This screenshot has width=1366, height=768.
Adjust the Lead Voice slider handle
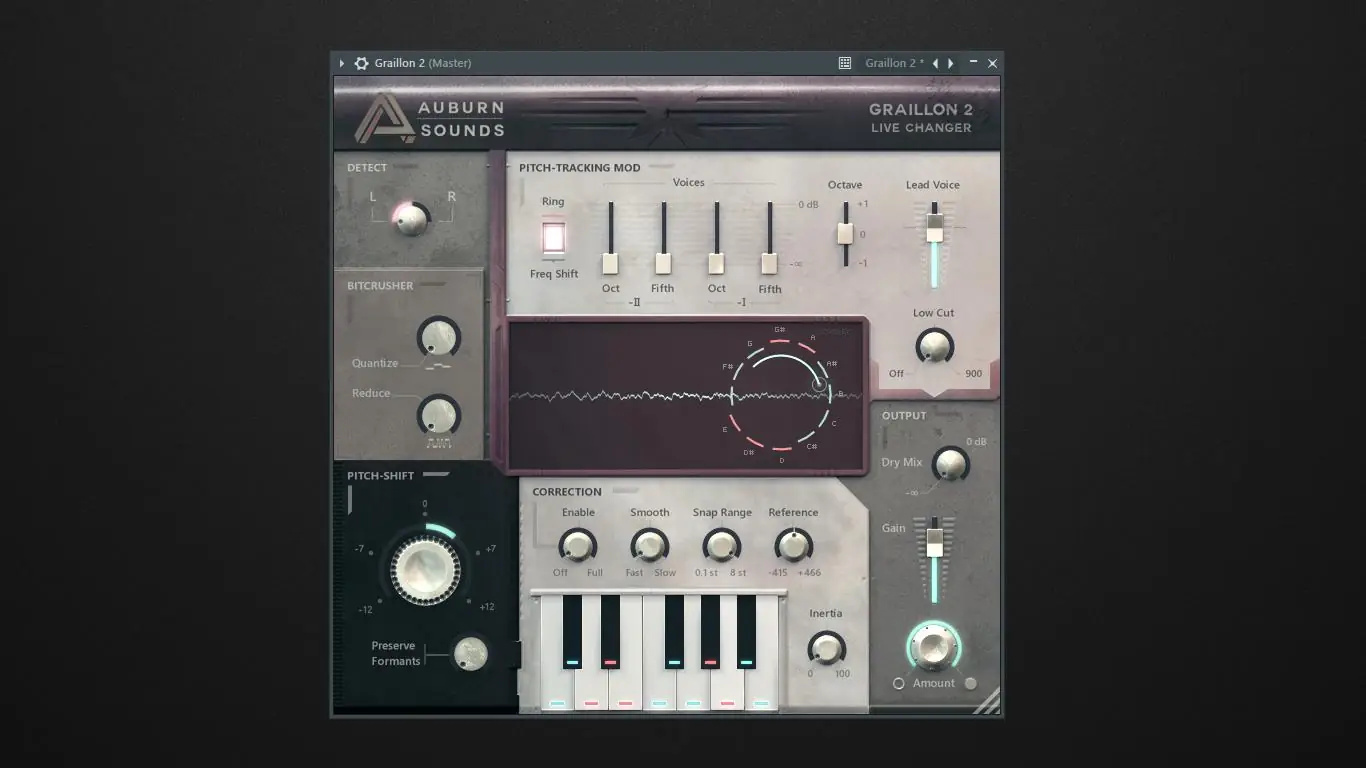point(934,227)
